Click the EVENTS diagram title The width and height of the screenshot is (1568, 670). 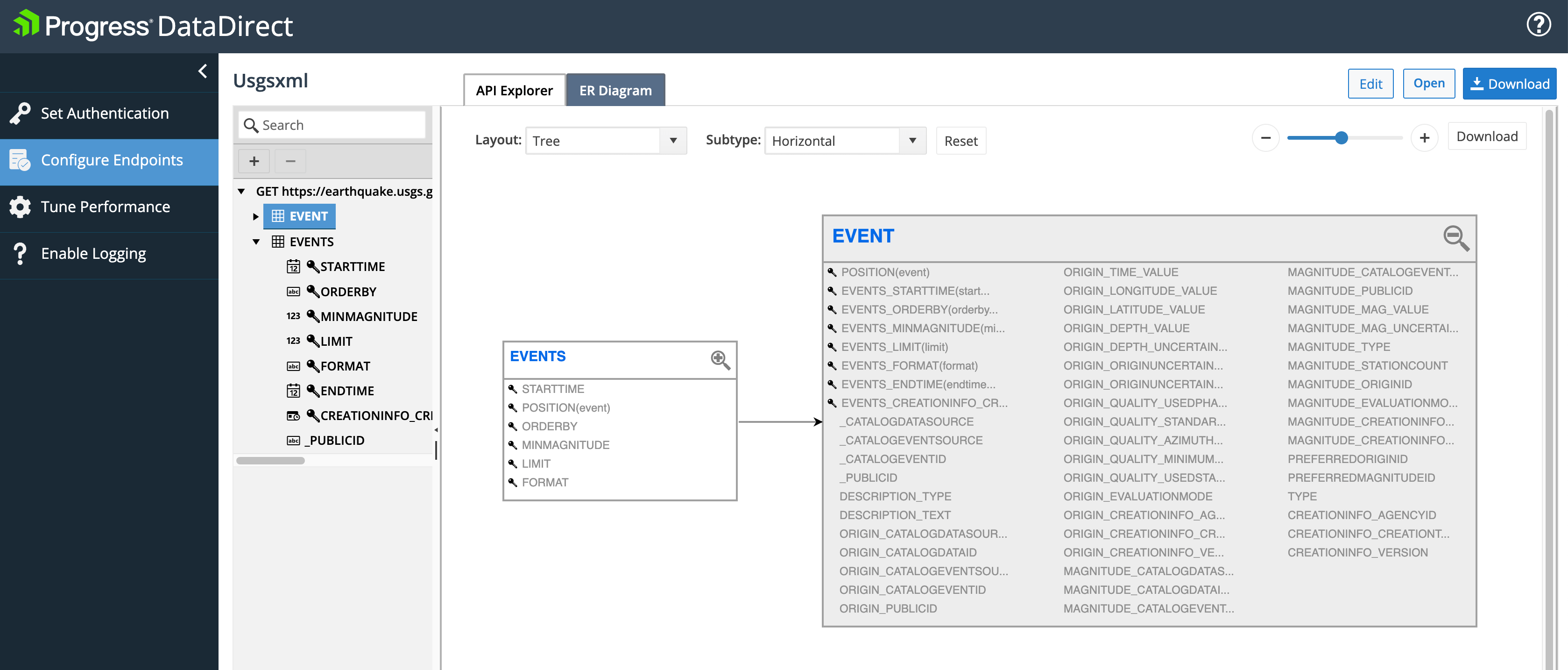coord(537,356)
